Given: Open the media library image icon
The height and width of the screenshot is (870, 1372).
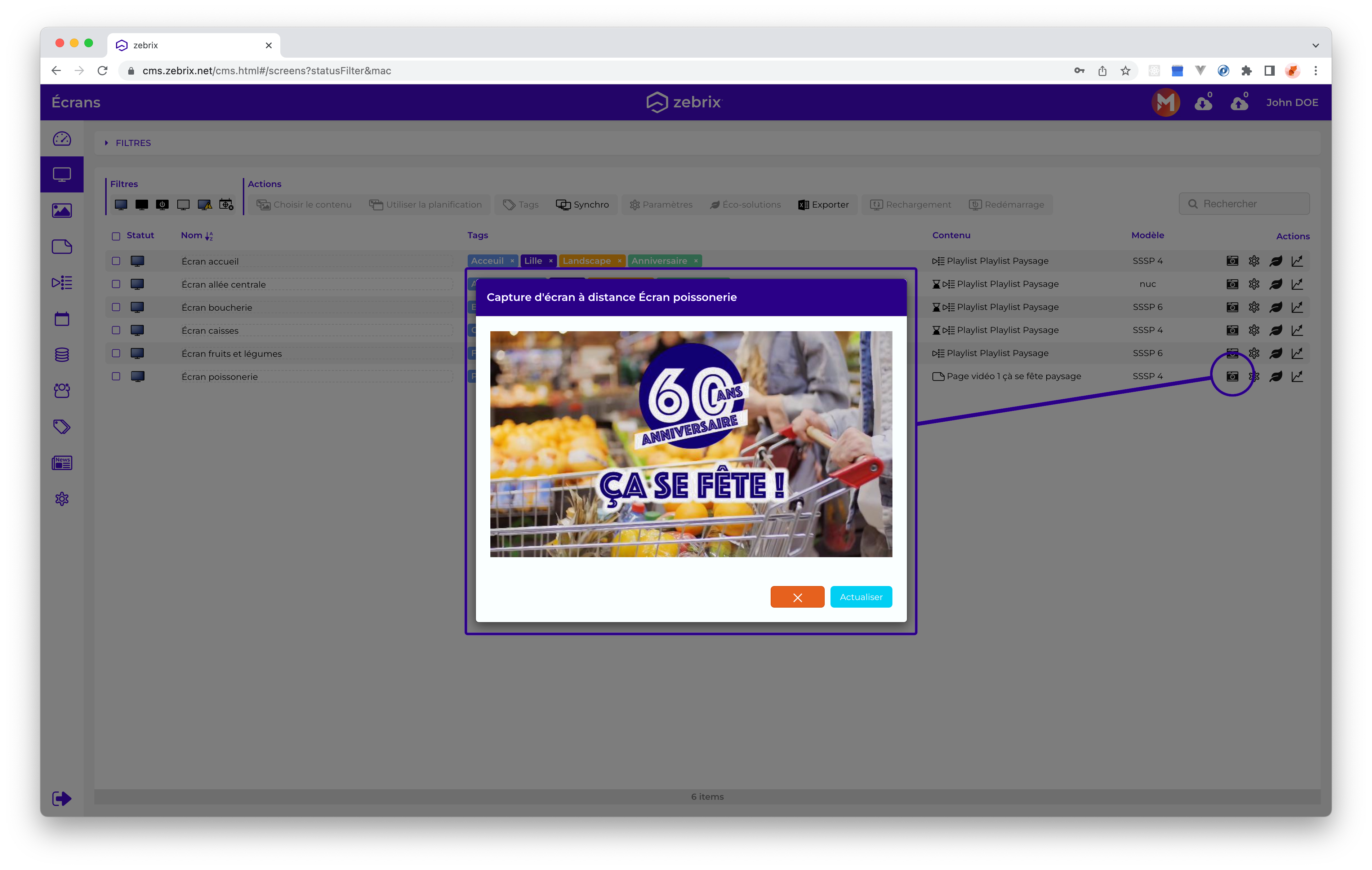Looking at the screenshot, I should coord(62,210).
